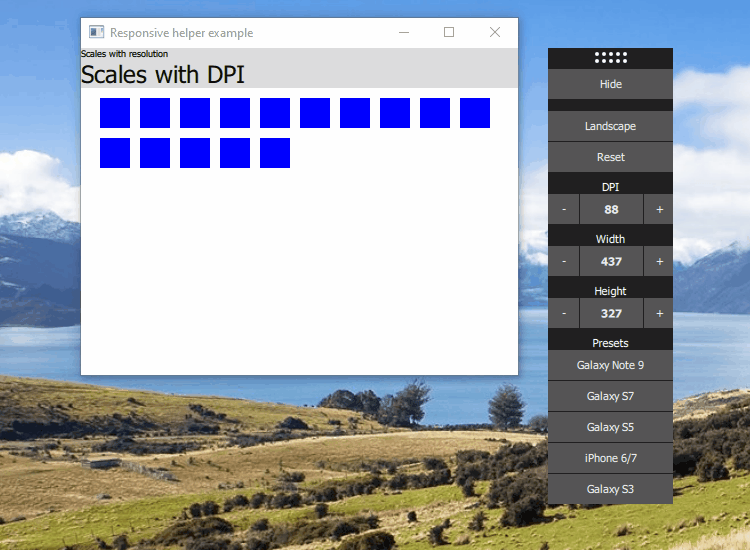The width and height of the screenshot is (750, 550).
Task: Click the 'Scales with DPI' text
Action: [163, 75]
